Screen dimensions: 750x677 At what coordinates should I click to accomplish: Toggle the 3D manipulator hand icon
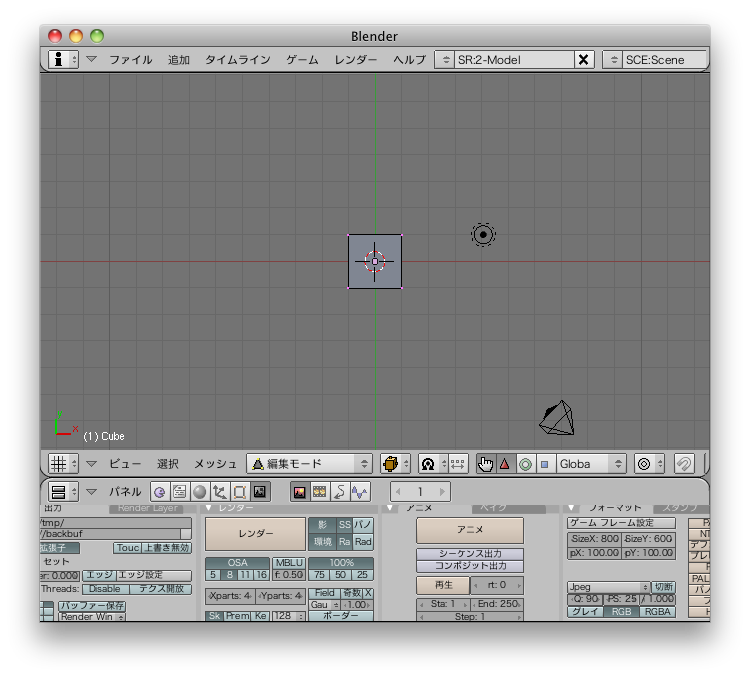485,464
